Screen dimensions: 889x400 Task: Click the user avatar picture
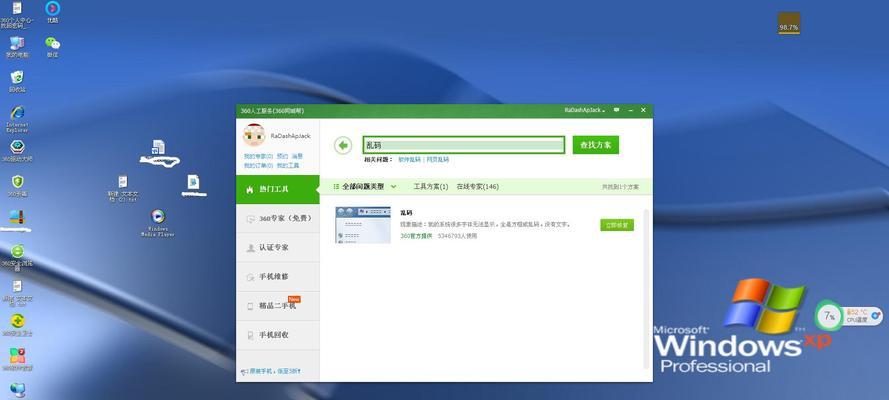click(254, 135)
